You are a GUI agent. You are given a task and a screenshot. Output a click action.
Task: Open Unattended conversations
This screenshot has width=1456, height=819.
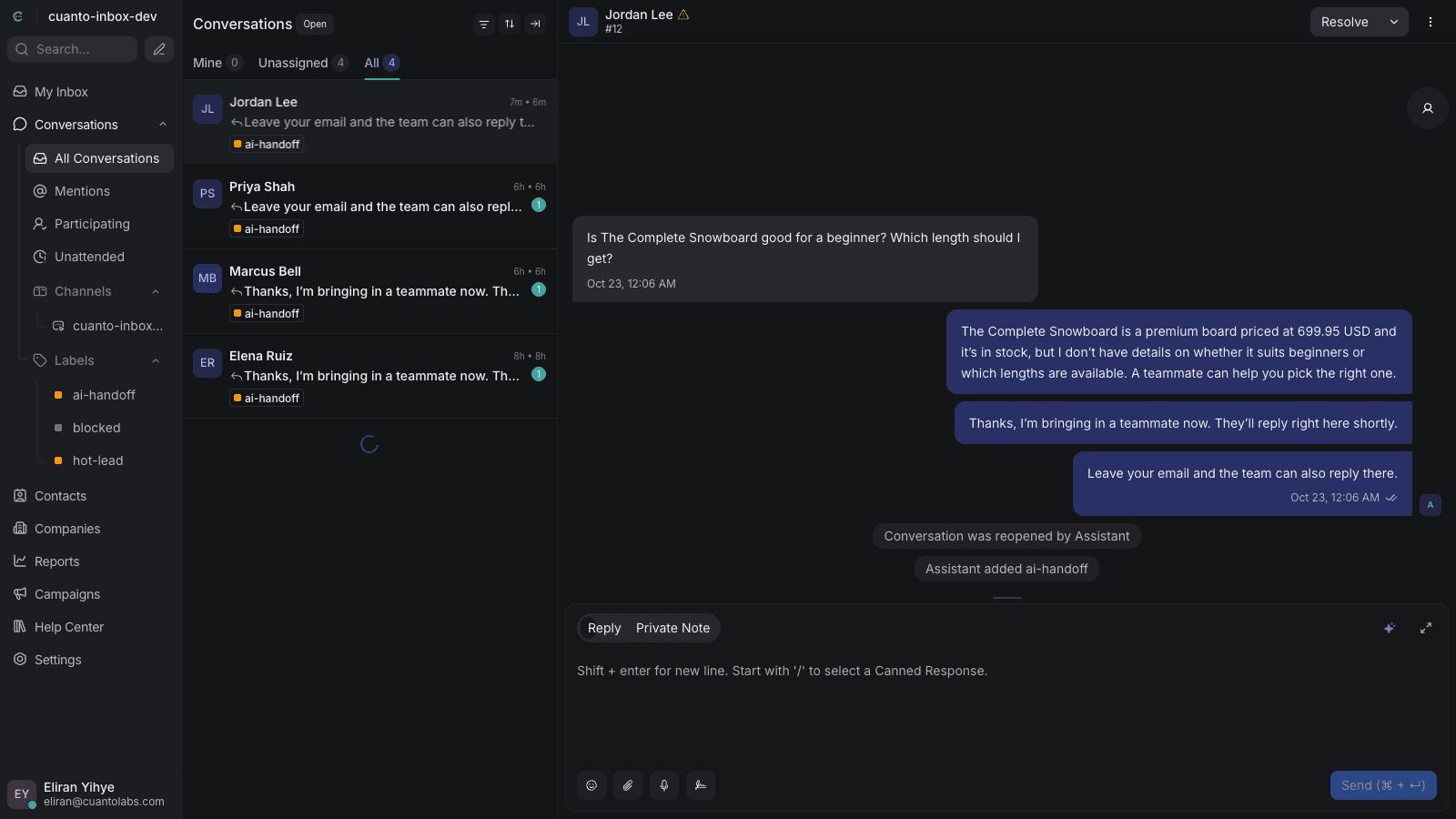tap(99, 257)
